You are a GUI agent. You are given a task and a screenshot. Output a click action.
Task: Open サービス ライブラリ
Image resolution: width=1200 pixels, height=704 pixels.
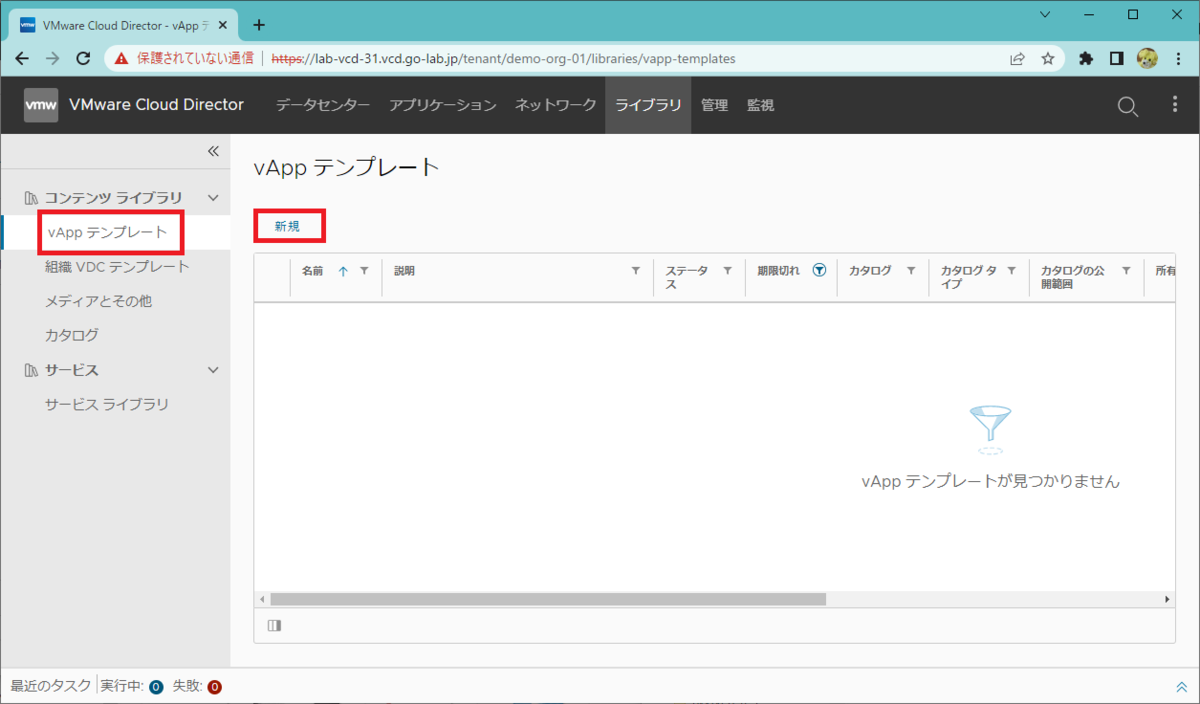[x=107, y=404]
